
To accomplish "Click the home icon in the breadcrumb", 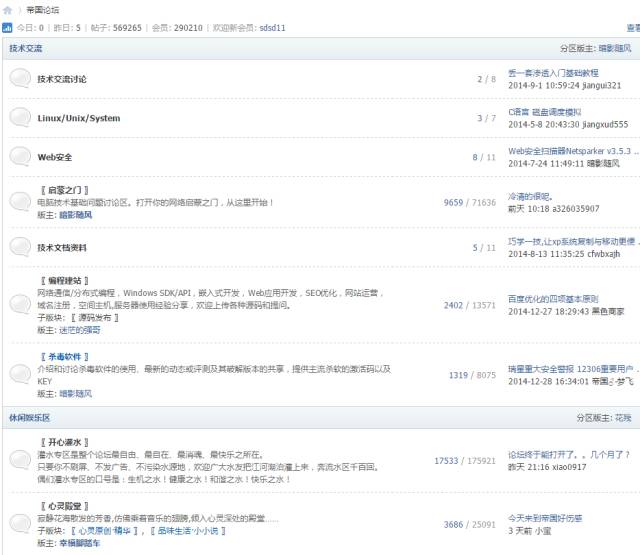I will 8,9.
